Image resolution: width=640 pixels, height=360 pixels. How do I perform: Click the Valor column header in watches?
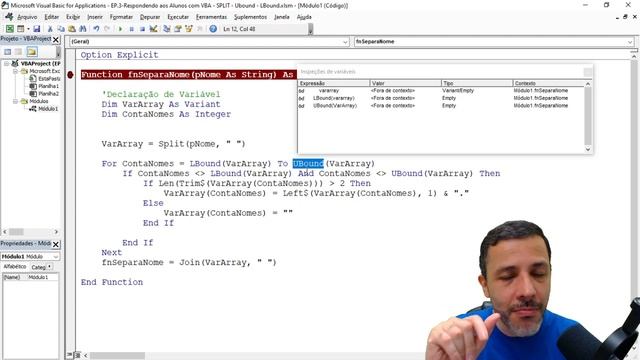click(406, 83)
